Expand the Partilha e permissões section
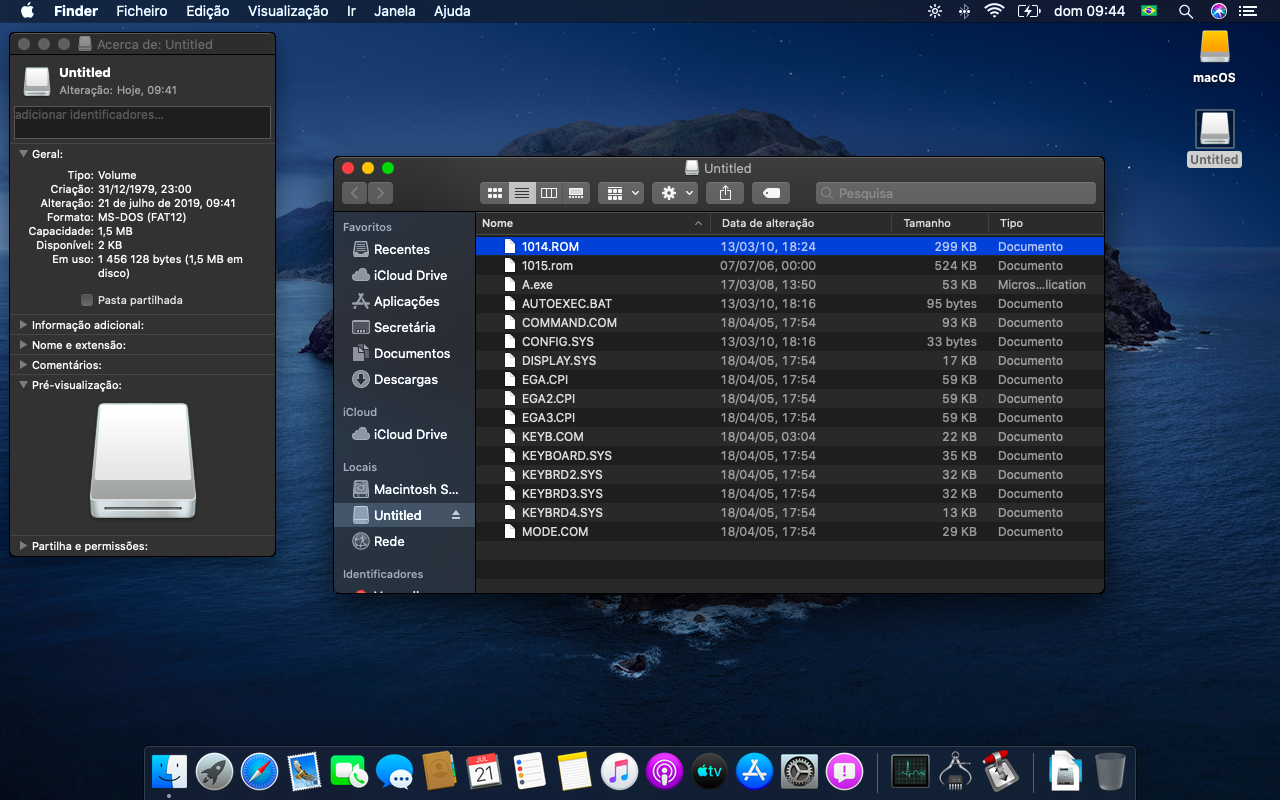This screenshot has width=1280, height=800. [x=23, y=546]
